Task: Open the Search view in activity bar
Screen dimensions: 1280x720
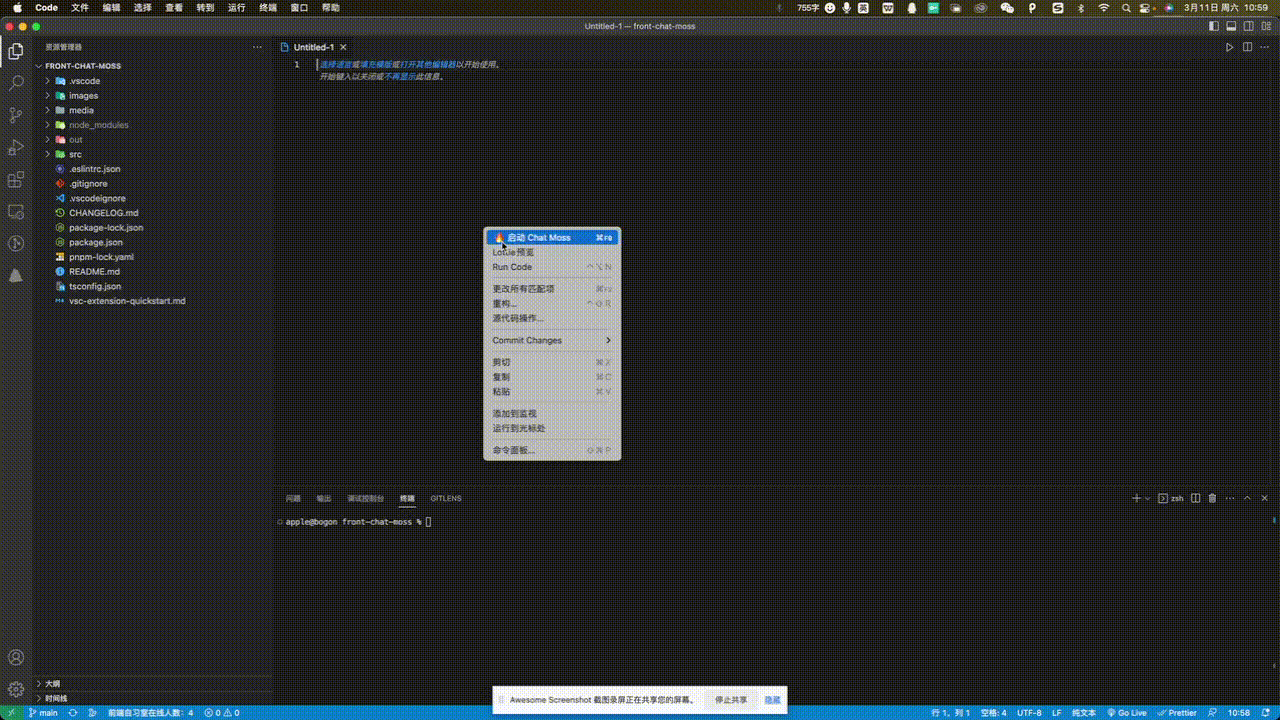Action: pos(16,83)
